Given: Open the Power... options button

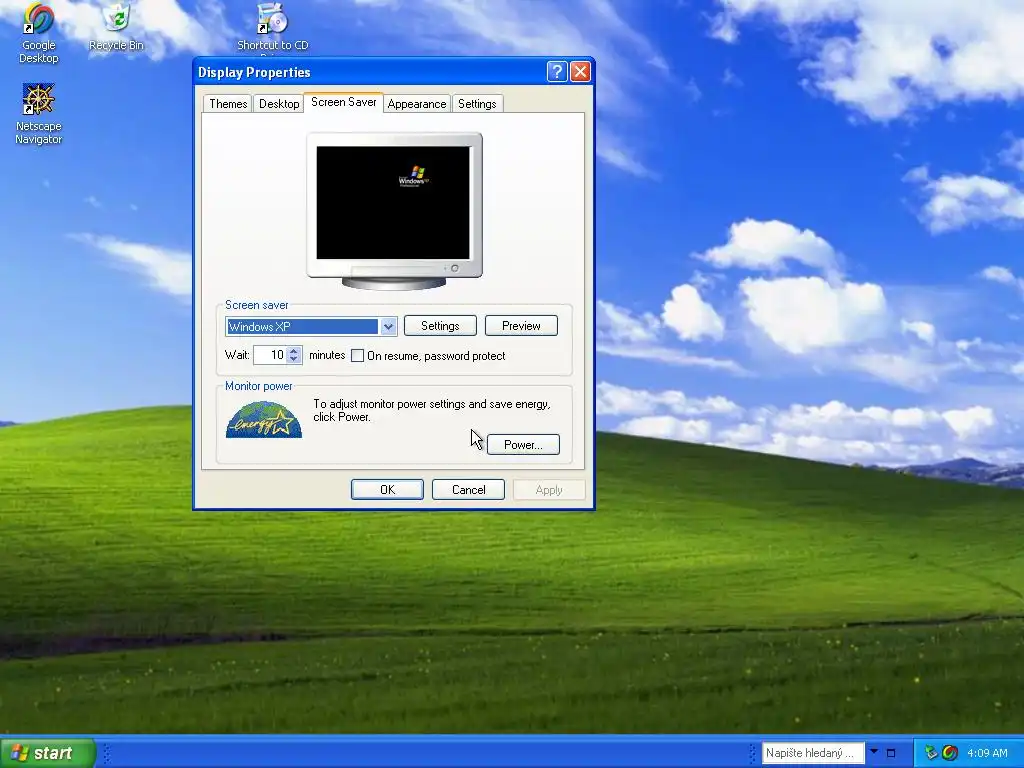Looking at the screenshot, I should point(523,445).
